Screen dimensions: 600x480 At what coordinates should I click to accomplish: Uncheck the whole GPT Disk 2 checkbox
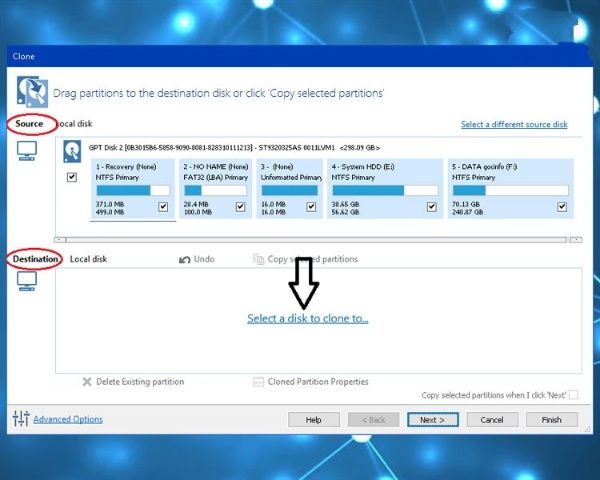pyautogui.click(x=70, y=177)
